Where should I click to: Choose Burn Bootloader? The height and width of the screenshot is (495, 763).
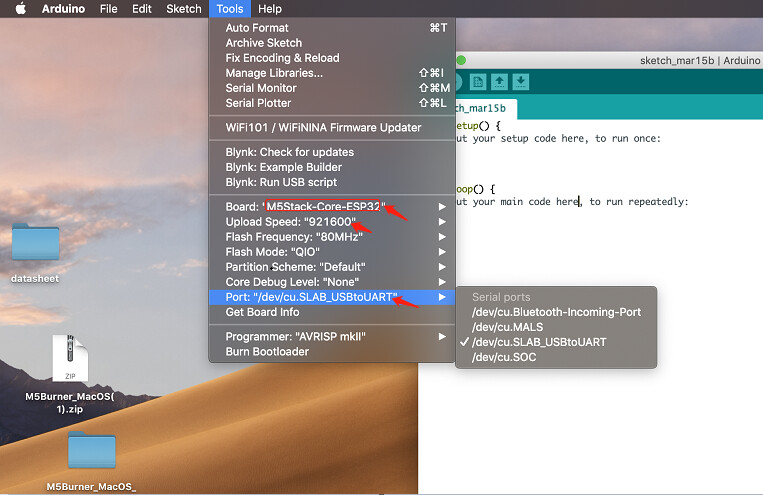click(332, 351)
